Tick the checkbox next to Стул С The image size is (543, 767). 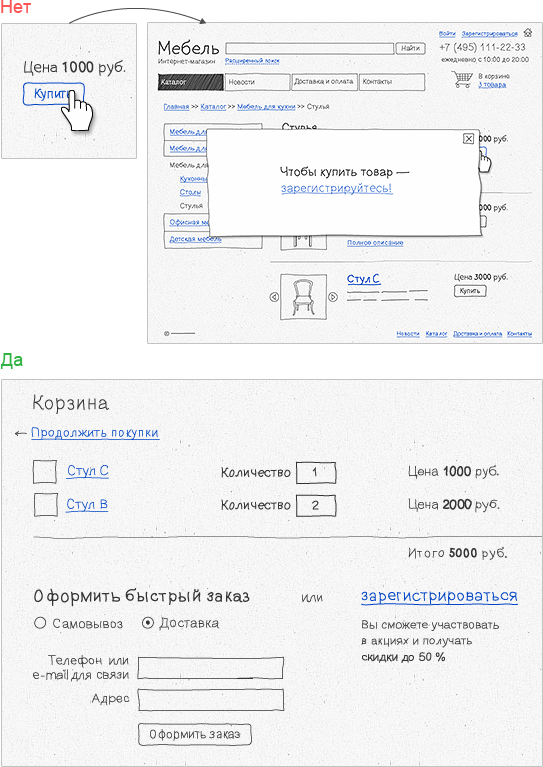pyautogui.click(x=45, y=472)
